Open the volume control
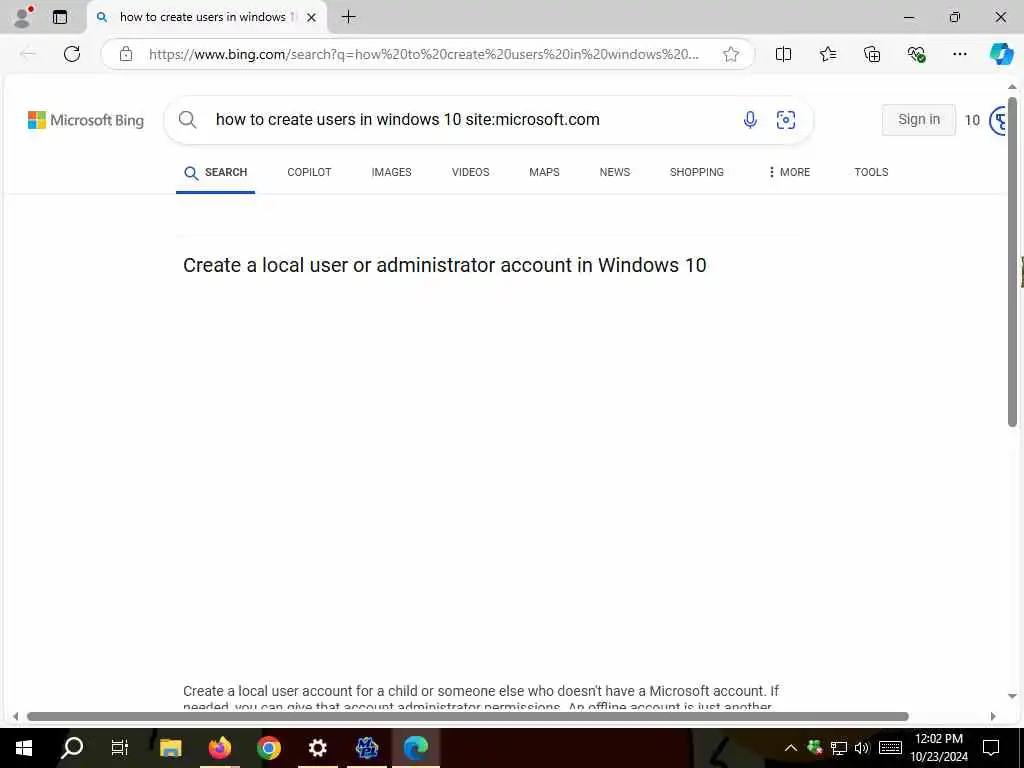Screen dimensions: 1024x768 [x=862, y=748]
